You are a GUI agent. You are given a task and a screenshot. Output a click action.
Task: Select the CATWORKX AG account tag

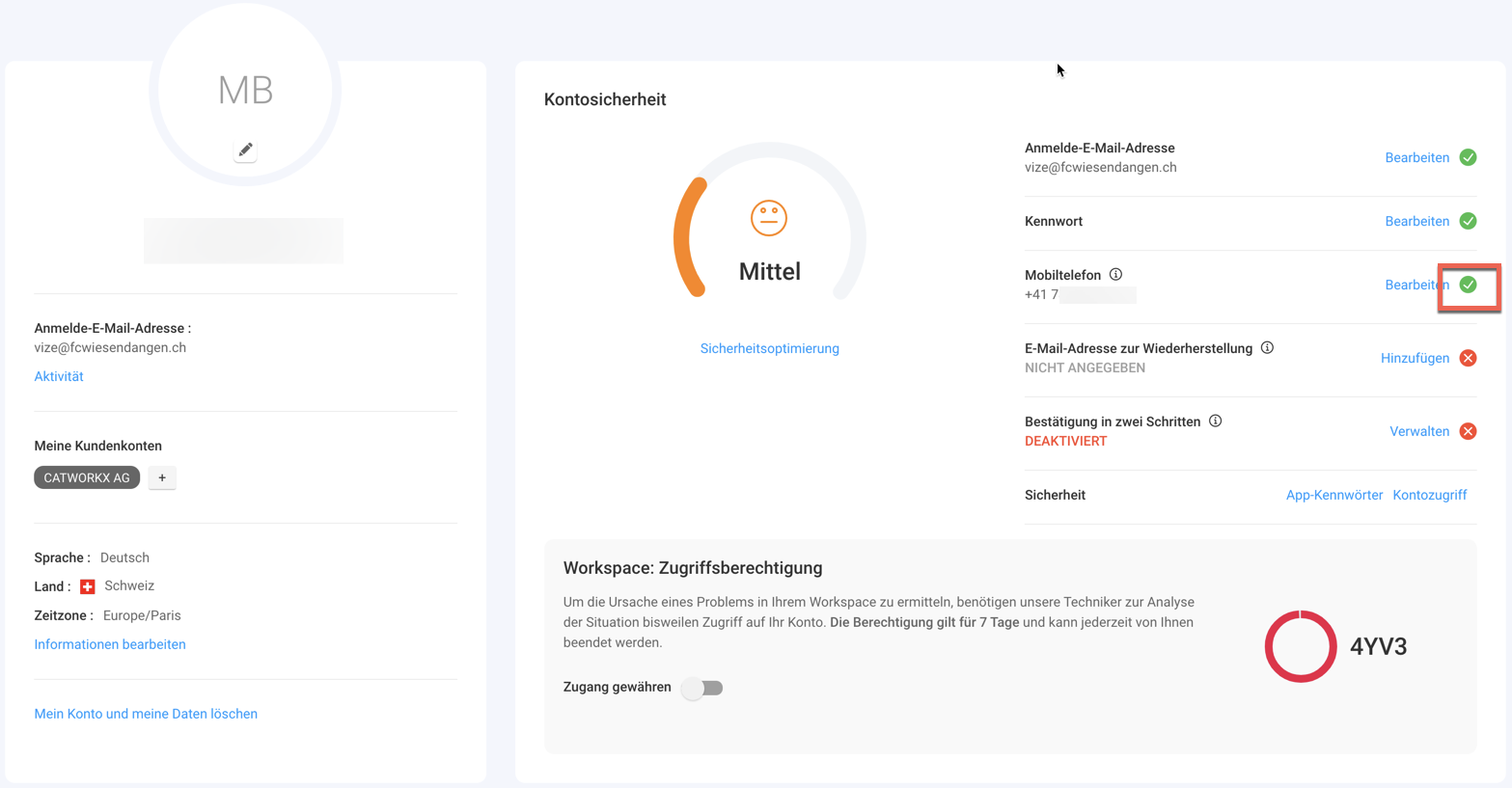point(87,478)
